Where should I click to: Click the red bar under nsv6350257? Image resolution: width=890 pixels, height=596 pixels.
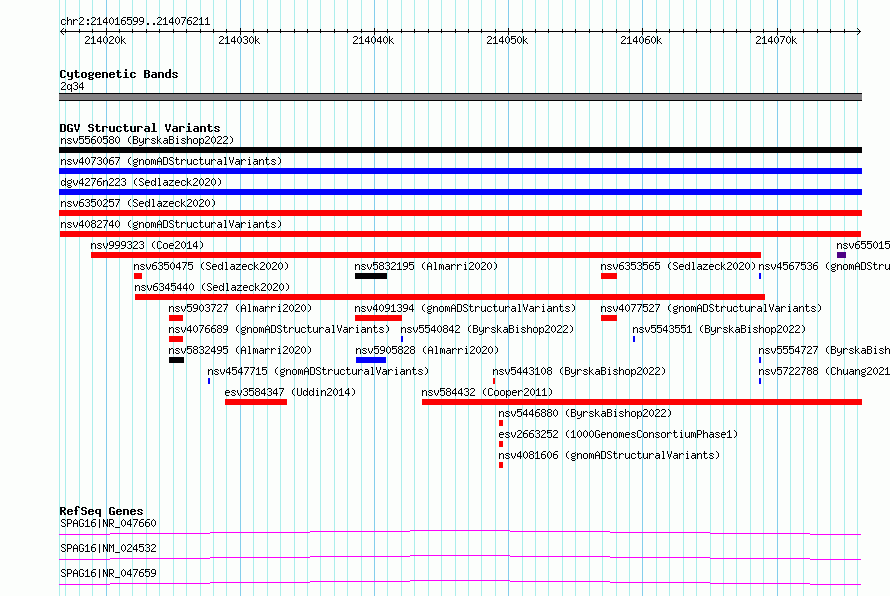pyautogui.click(x=460, y=213)
